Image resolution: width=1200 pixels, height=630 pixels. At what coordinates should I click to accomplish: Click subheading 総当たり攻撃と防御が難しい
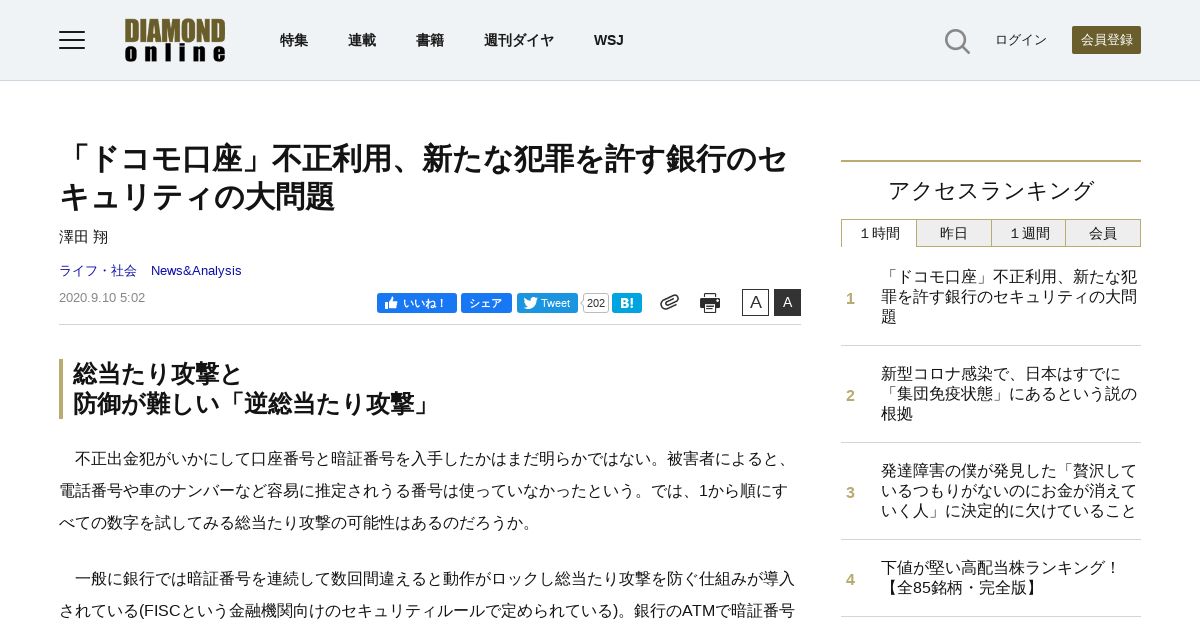coord(253,389)
